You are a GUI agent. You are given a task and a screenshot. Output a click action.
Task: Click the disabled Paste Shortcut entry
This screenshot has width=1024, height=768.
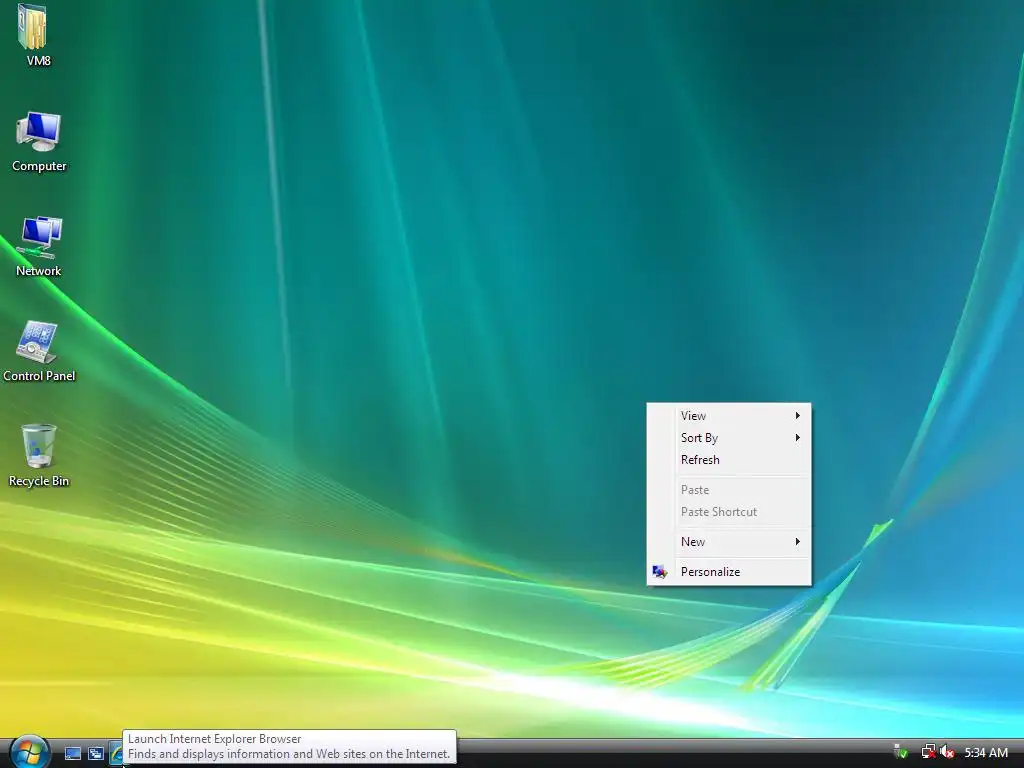(x=729, y=512)
